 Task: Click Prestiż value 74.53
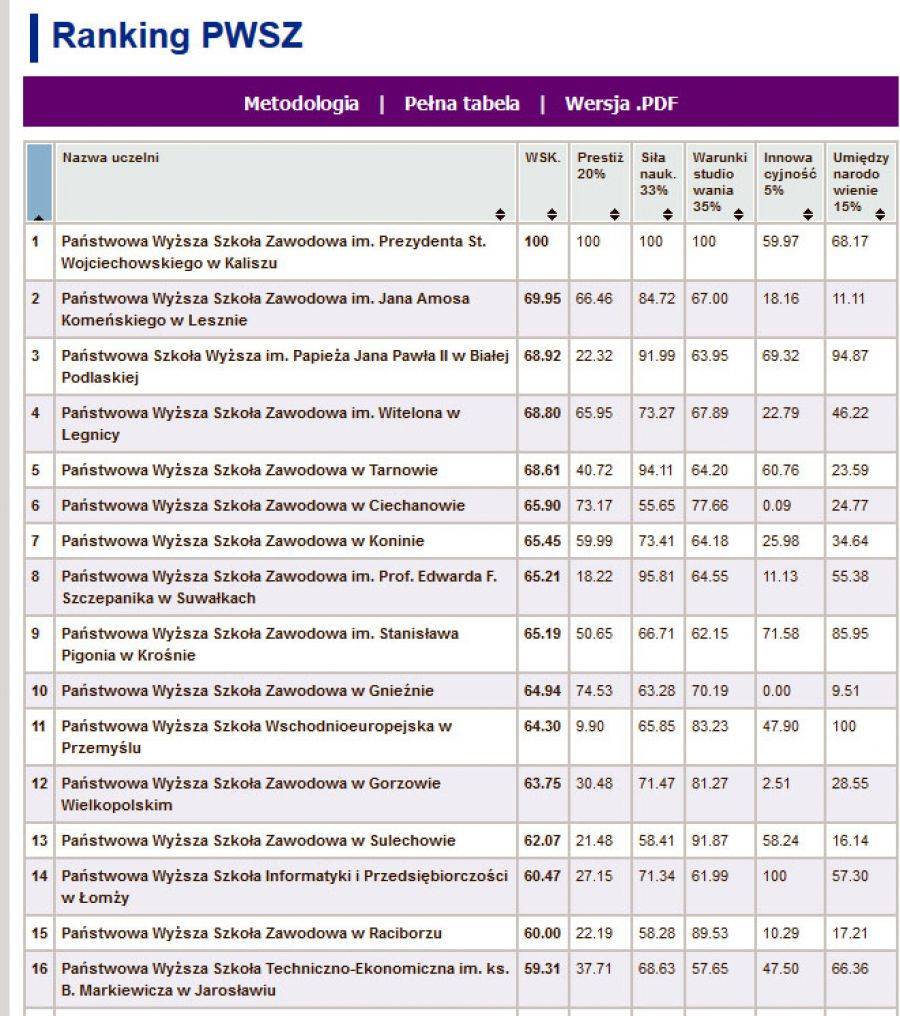(594, 691)
